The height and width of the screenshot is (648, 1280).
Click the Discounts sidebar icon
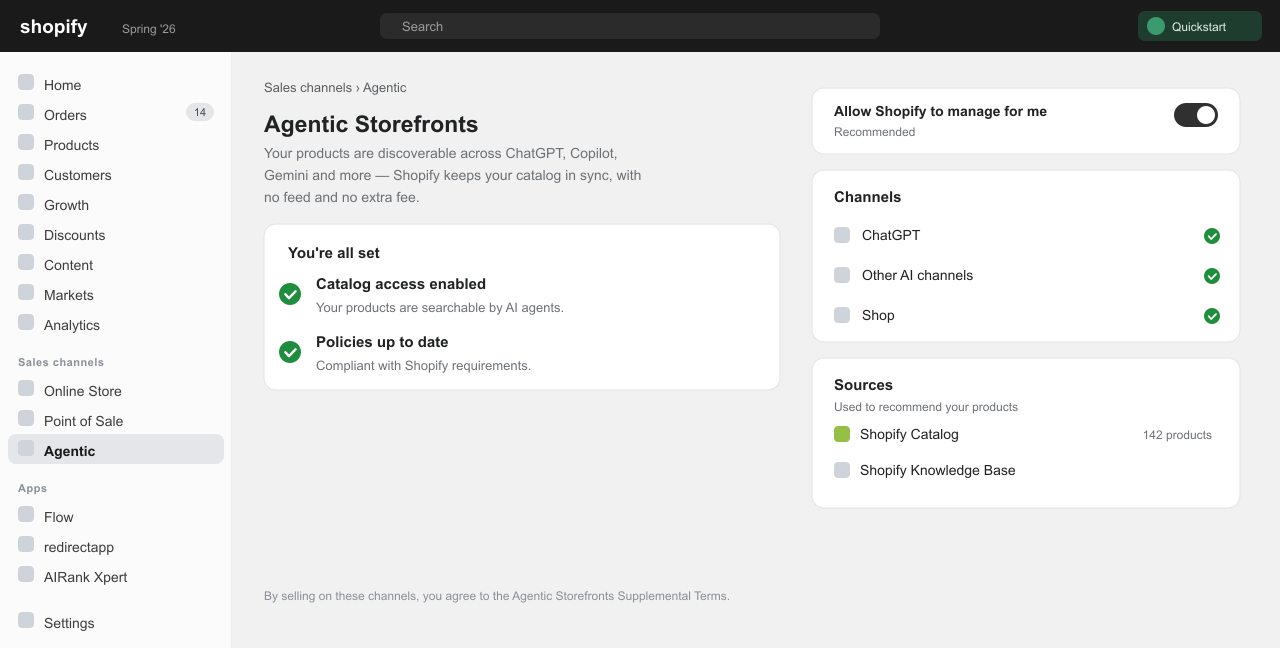pyautogui.click(x=26, y=232)
